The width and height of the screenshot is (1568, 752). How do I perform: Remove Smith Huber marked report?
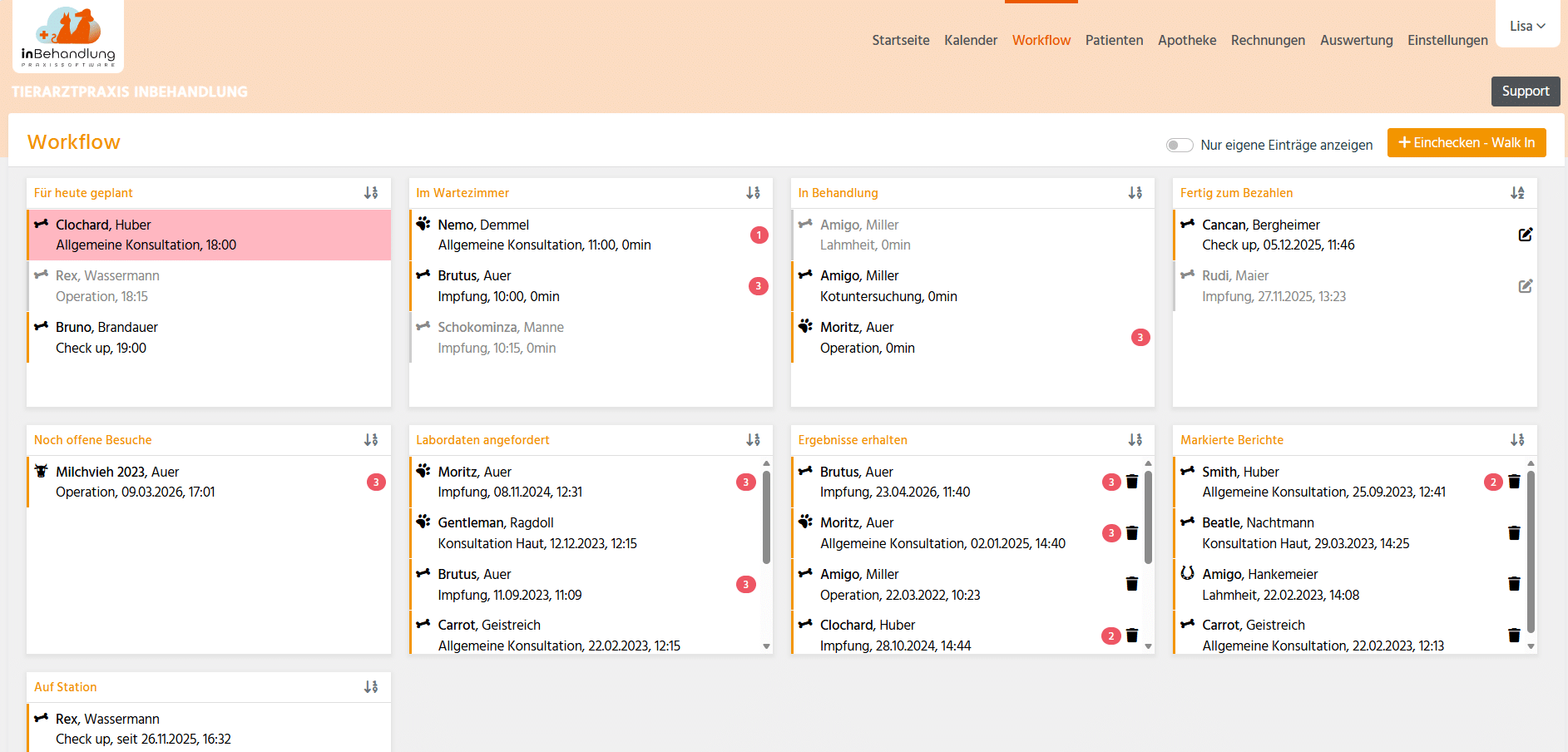[x=1514, y=482]
